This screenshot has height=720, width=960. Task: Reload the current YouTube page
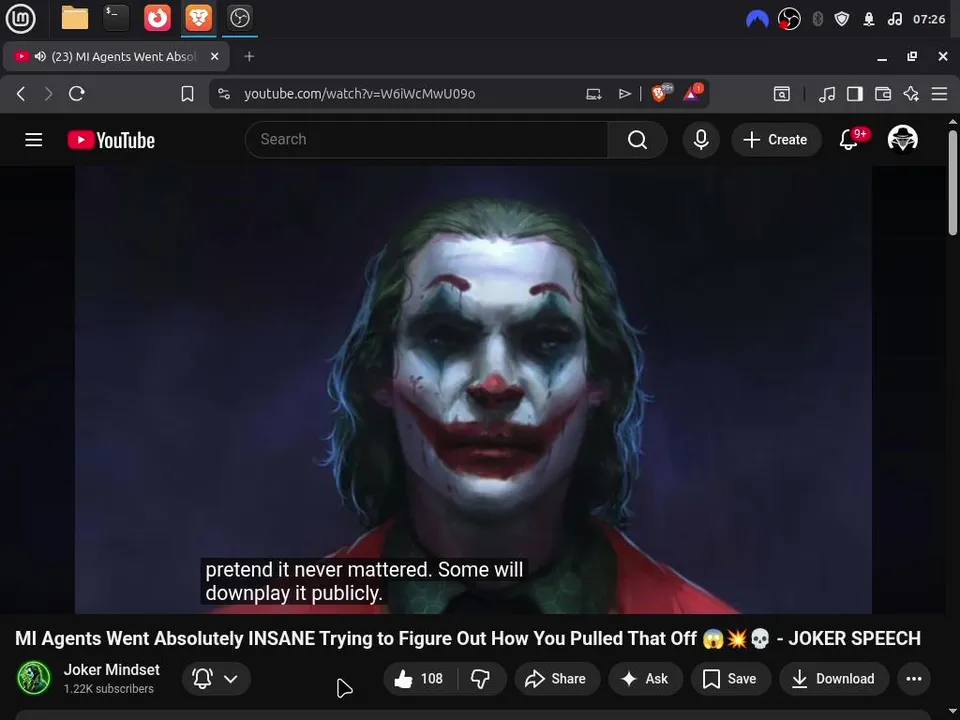coord(77,94)
